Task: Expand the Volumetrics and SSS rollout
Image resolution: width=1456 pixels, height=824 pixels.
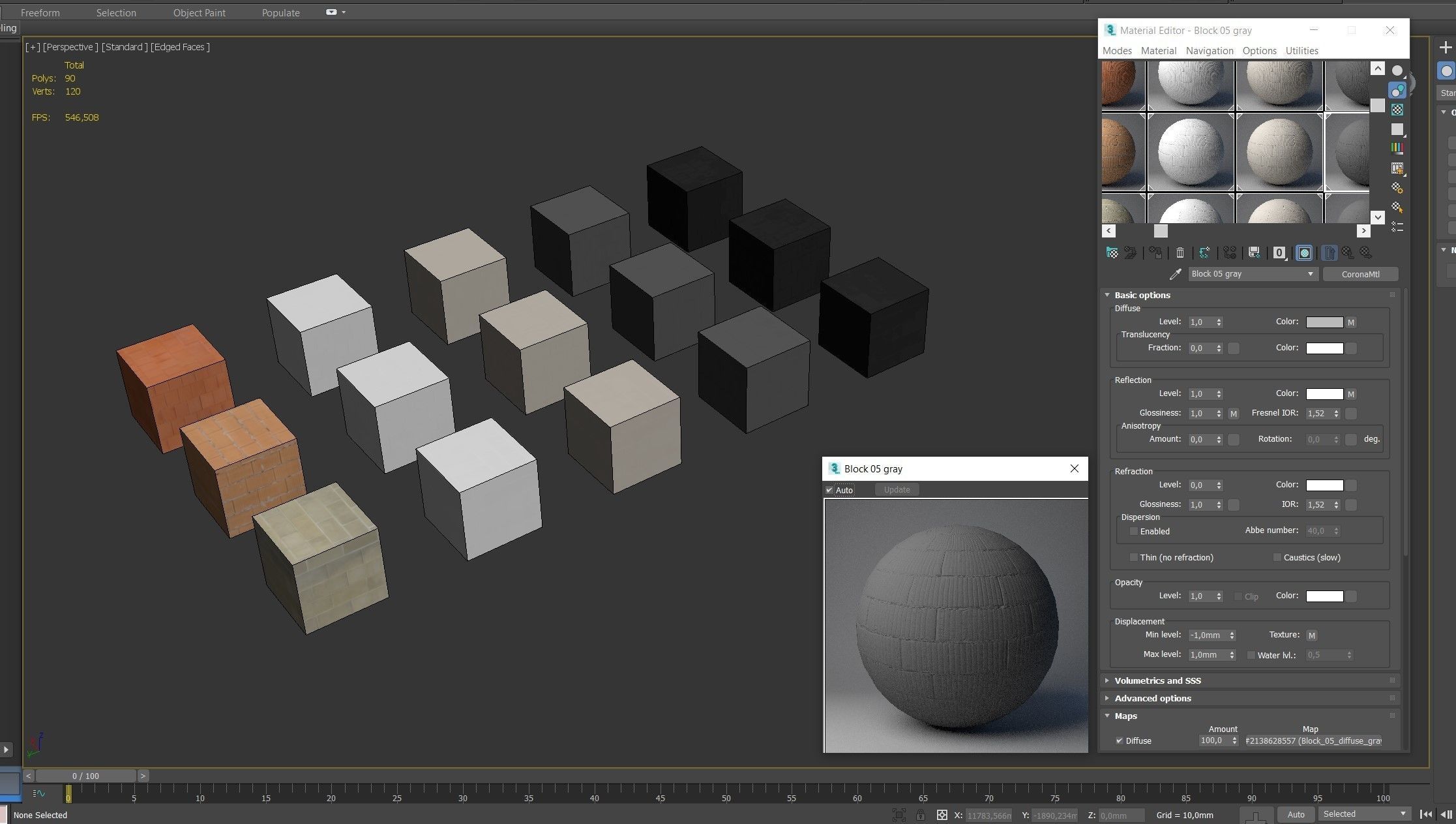Action: point(1157,680)
